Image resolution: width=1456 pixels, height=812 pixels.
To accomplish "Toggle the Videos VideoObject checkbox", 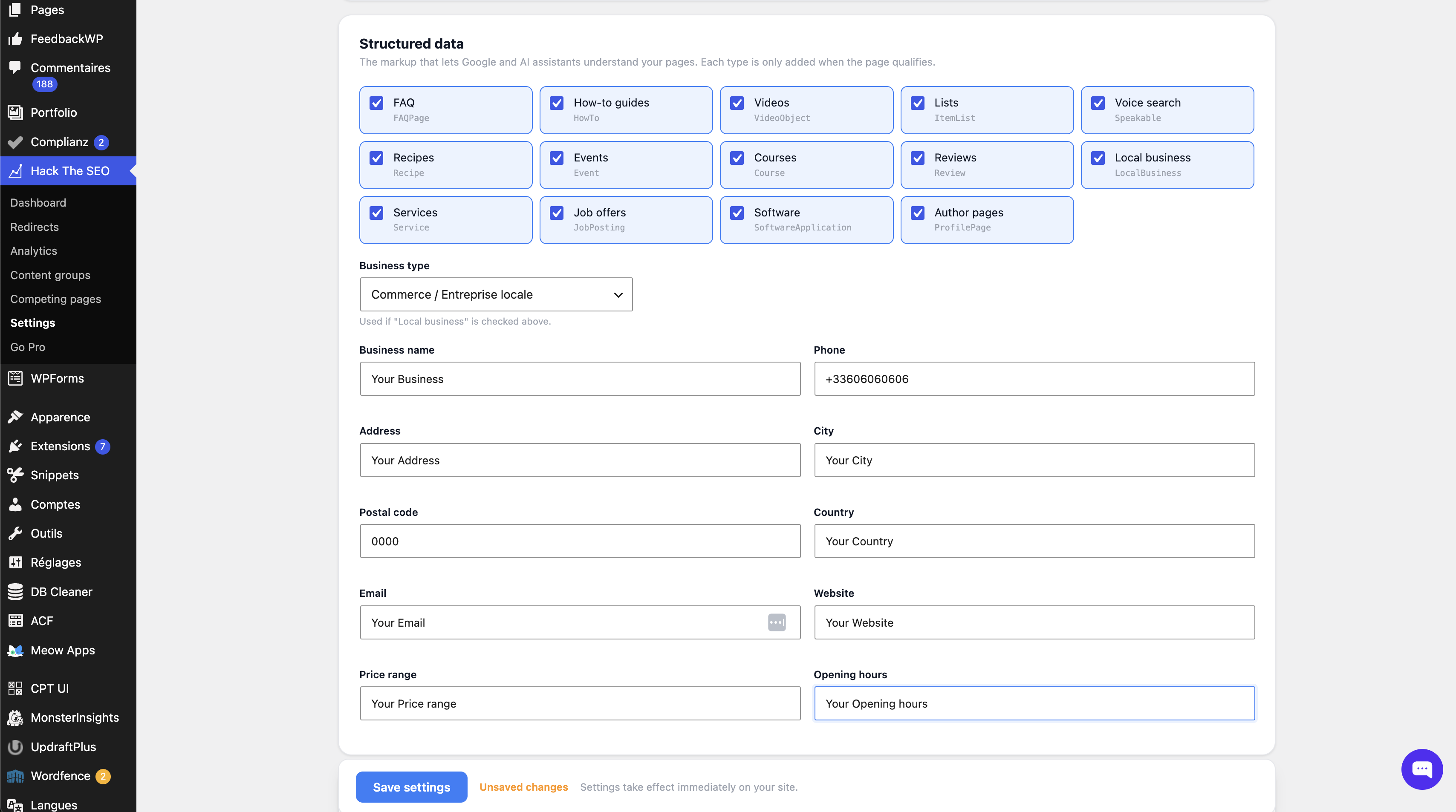I will click(737, 103).
